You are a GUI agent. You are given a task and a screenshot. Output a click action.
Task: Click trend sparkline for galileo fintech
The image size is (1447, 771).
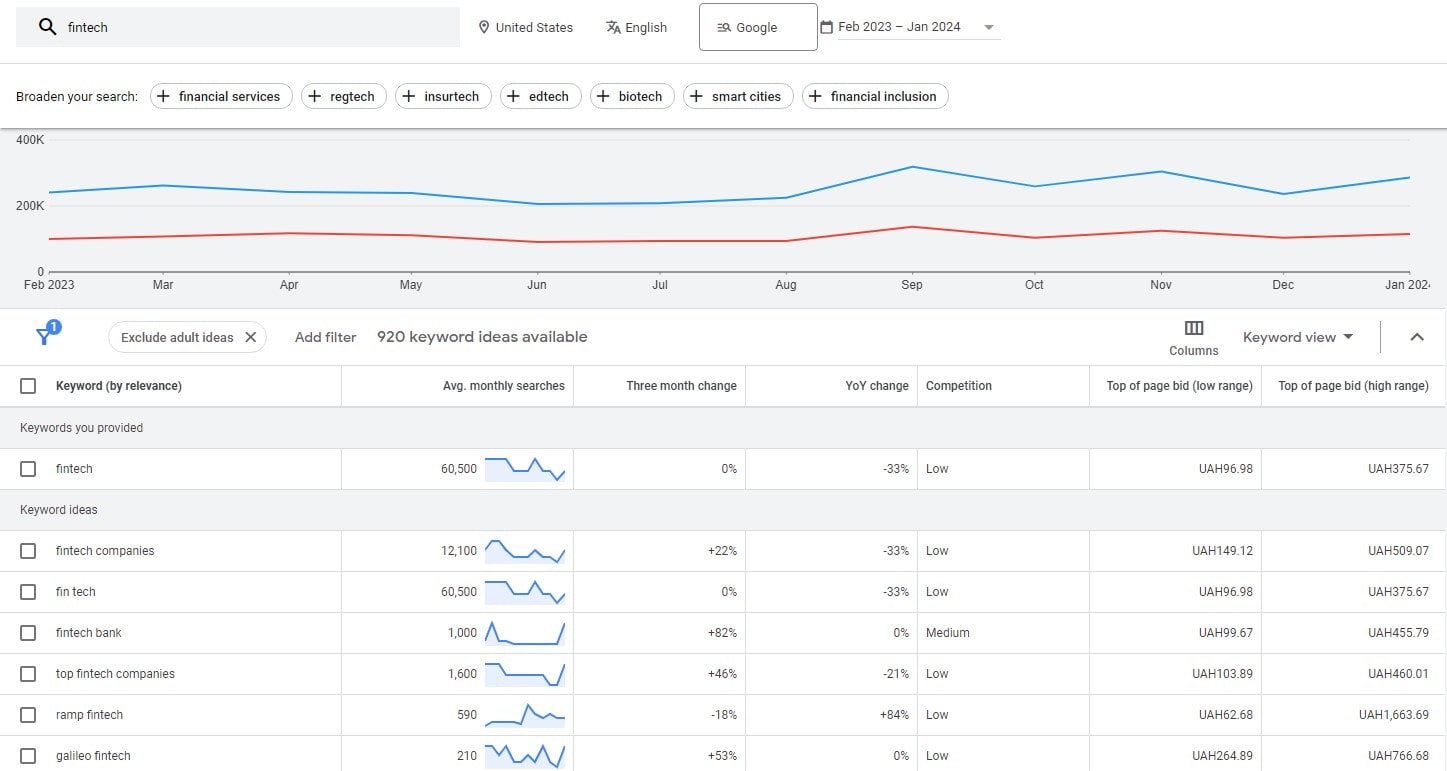(525, 755)
